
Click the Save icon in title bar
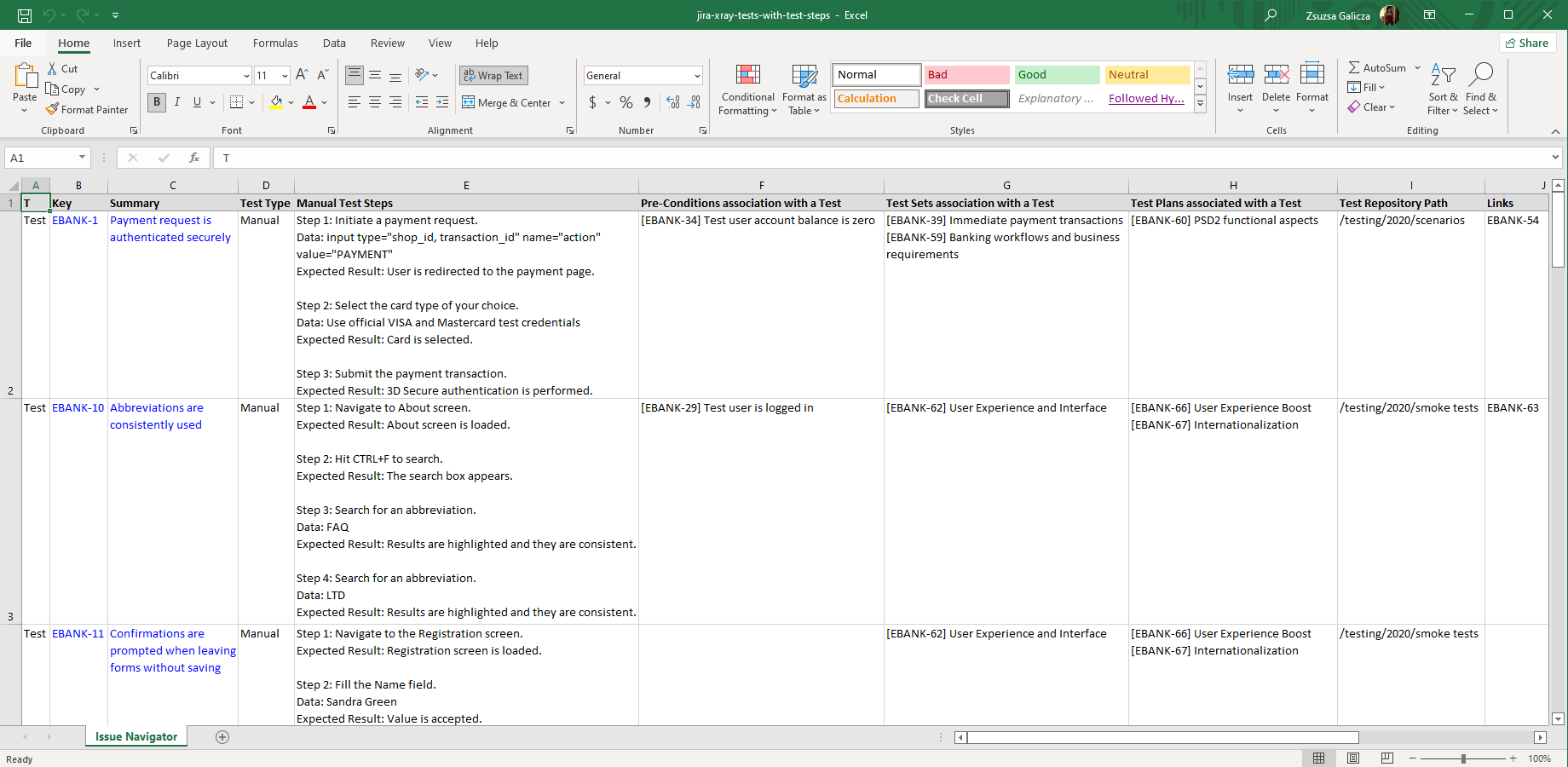pyautogui.click(x=25, y=15)
